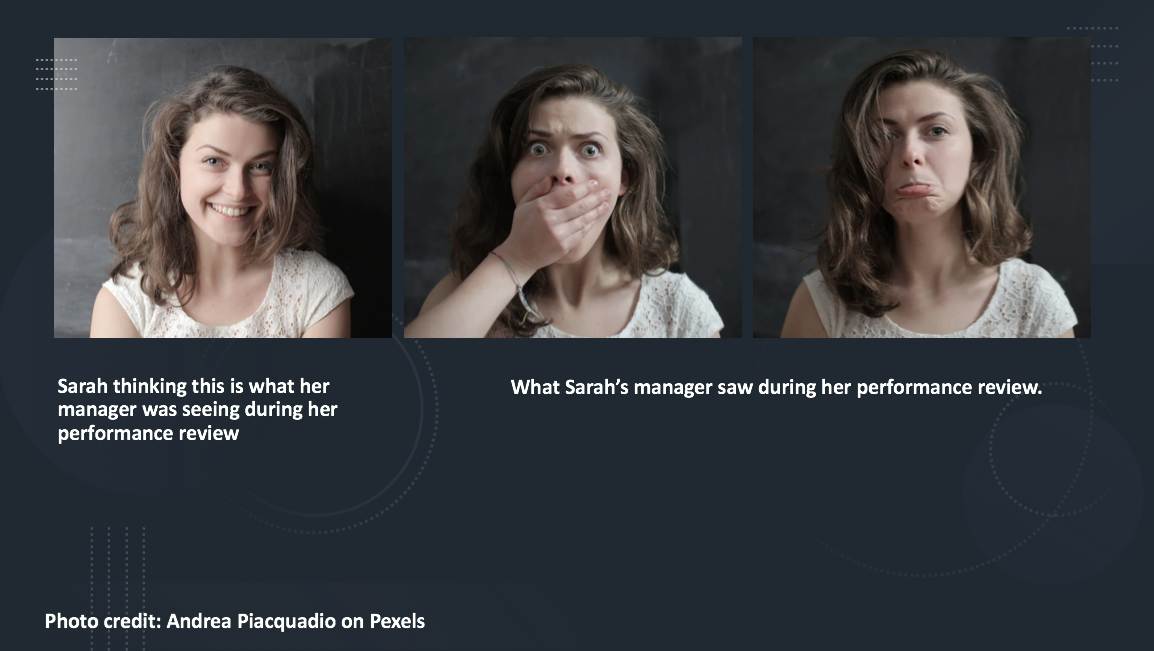This screenshot has width=1154, height=651.
Task: Click the caption starting 'Sarah thinking this is'
Action: click(197, 410)
